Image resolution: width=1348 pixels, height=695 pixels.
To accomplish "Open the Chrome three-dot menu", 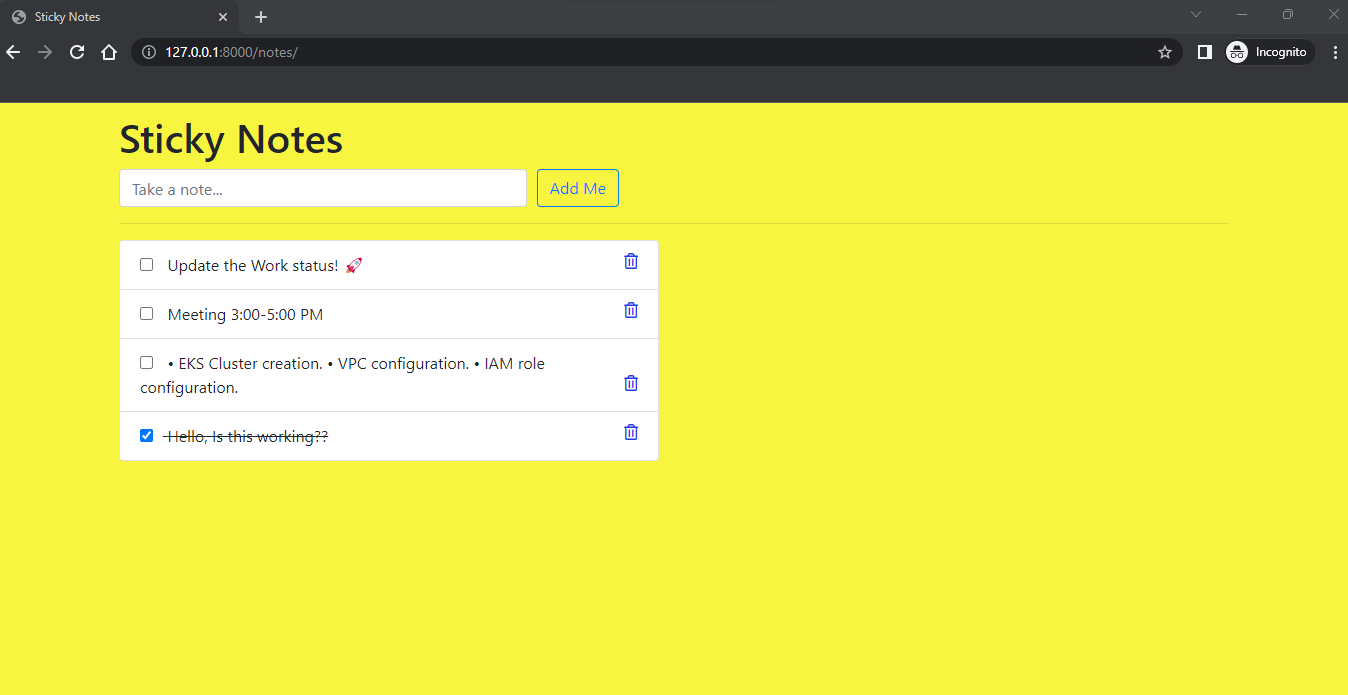I will click(x=1335, y=52).
